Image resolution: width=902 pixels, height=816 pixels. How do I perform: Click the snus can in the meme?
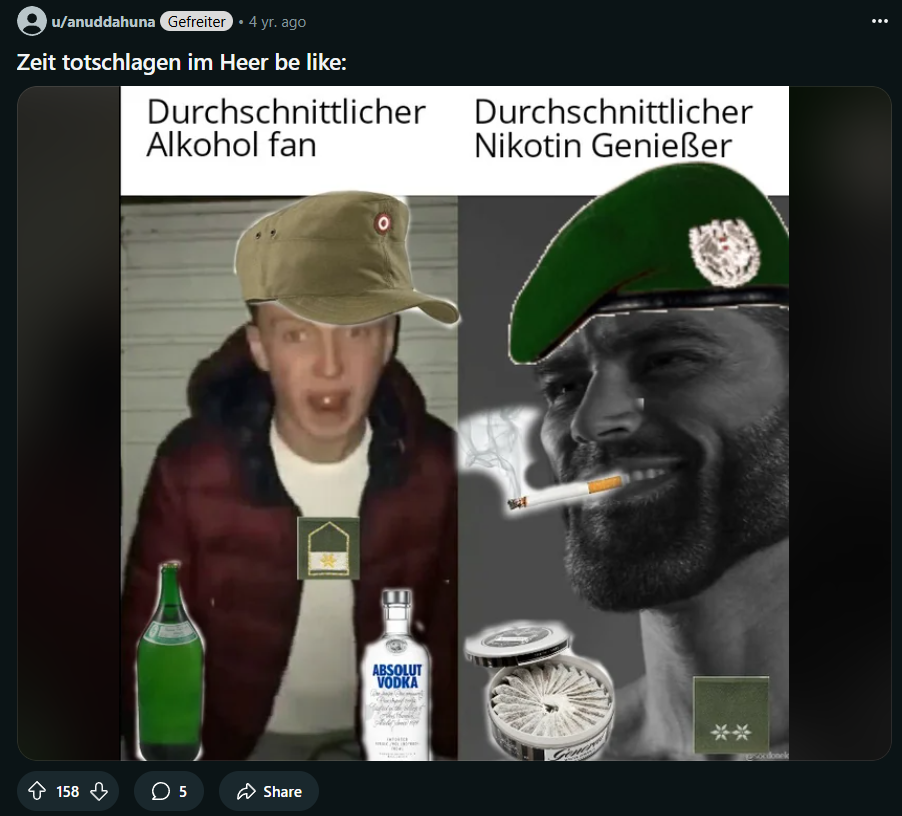[540, 690]
